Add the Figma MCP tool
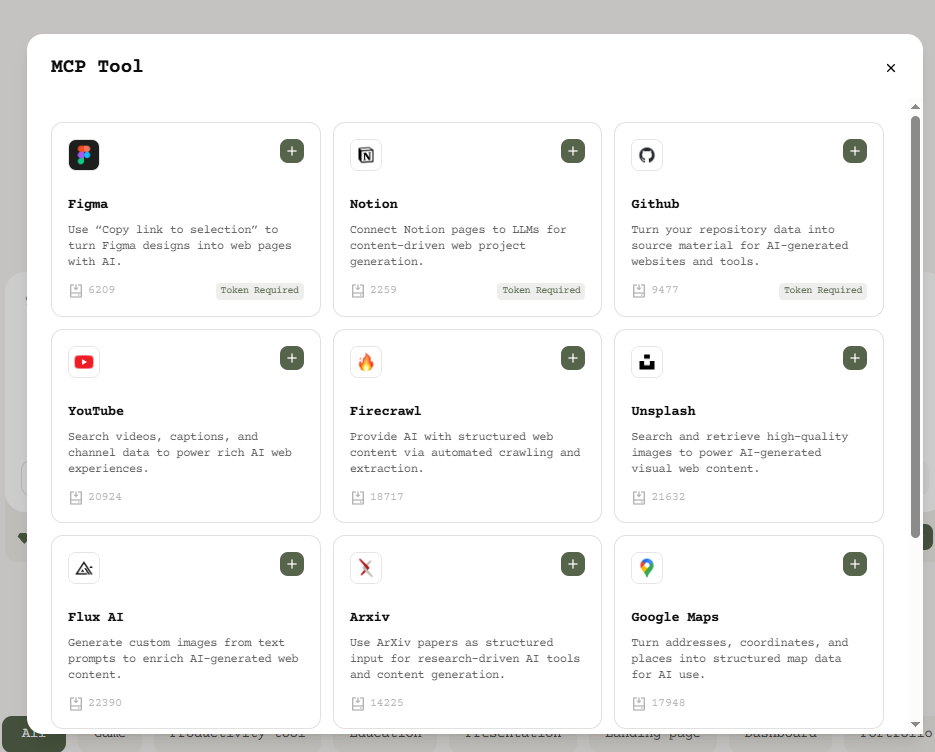The width and height of the screenshot is (935, 752). click(292, 151)
